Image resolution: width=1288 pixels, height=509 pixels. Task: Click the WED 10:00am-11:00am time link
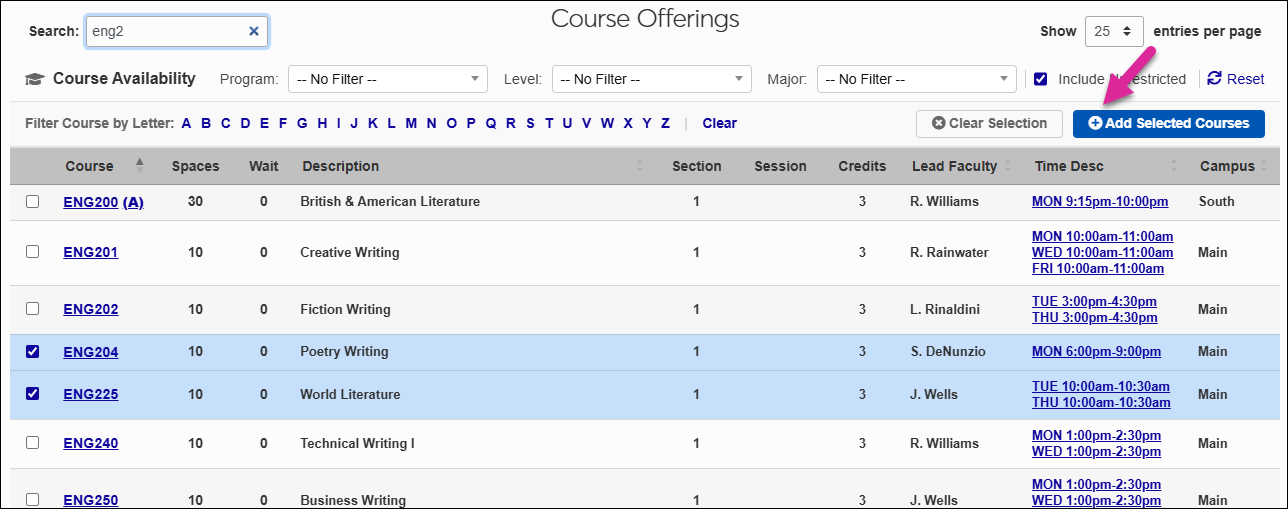point(1102,252)
